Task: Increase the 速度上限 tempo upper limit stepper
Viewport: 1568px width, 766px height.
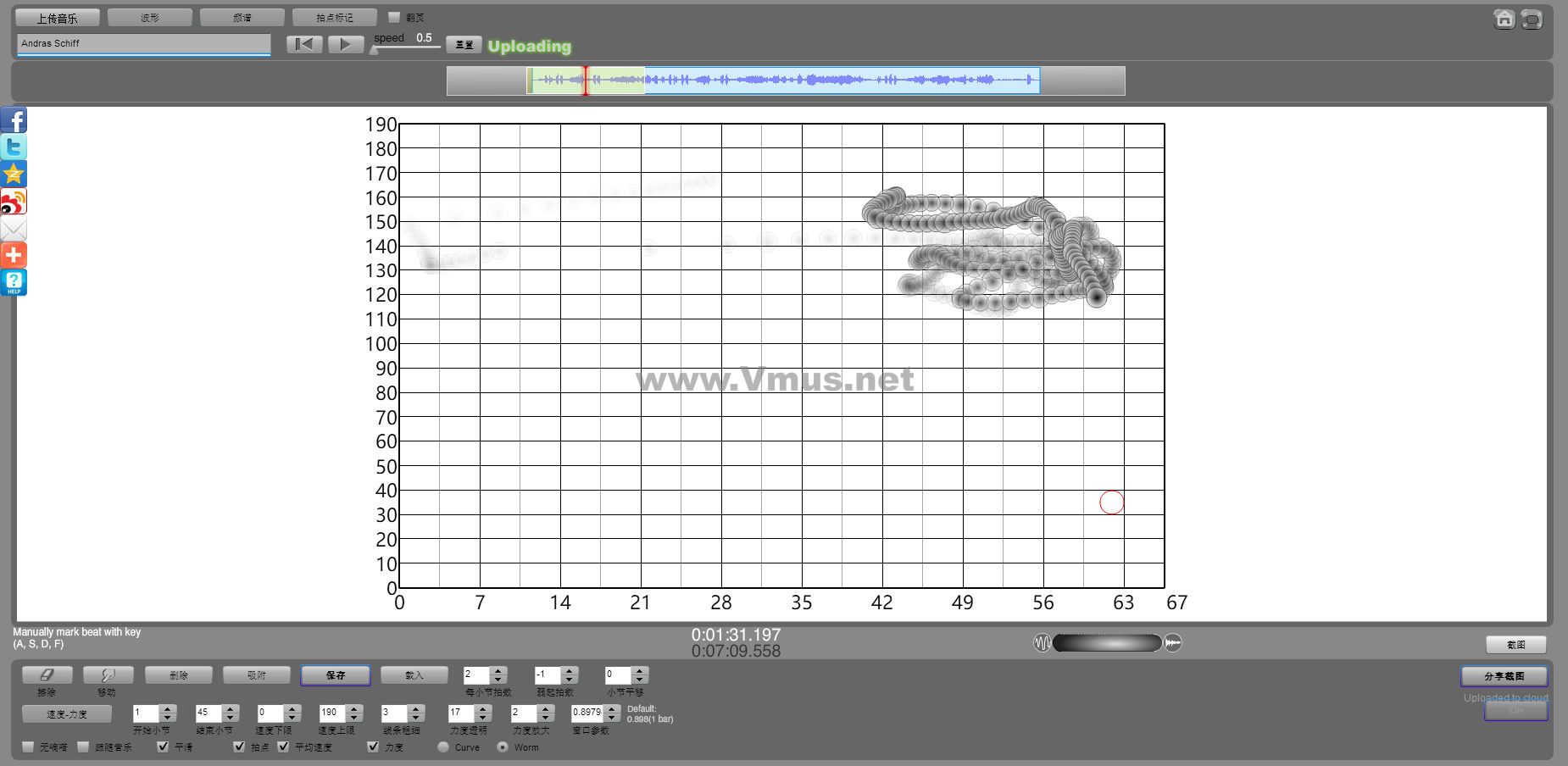Action: [x=355, y=708]
